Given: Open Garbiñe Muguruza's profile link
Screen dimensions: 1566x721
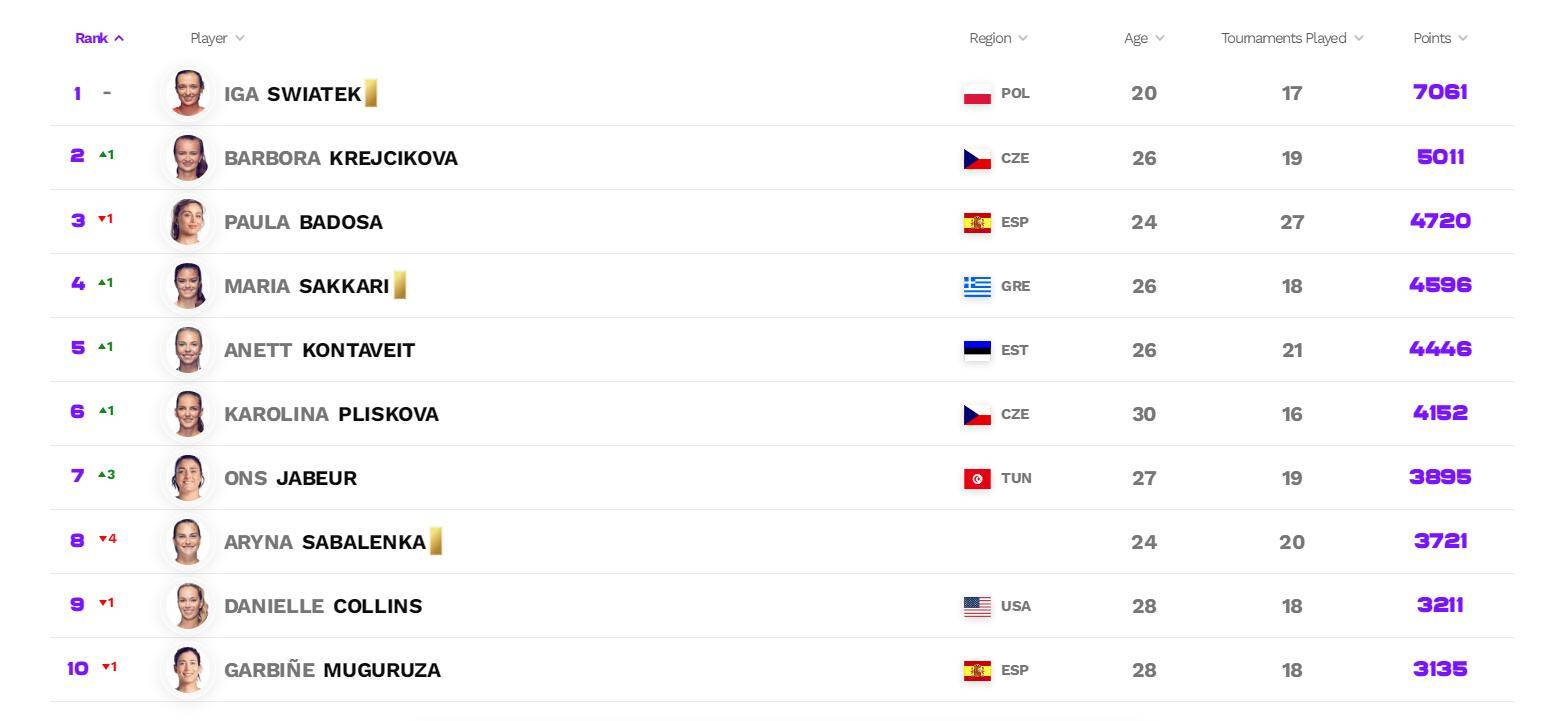Looking at the screenshot, I should (332, 670).
